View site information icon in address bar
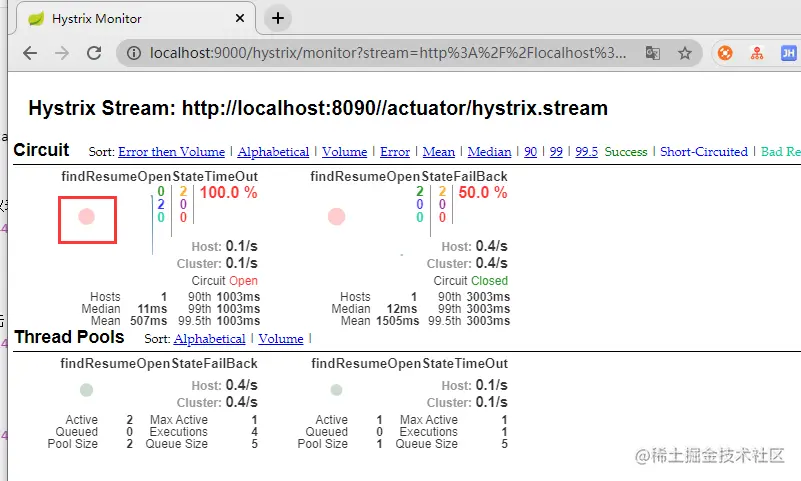This screenshot has height=481, width=801. tap(134, 53)
